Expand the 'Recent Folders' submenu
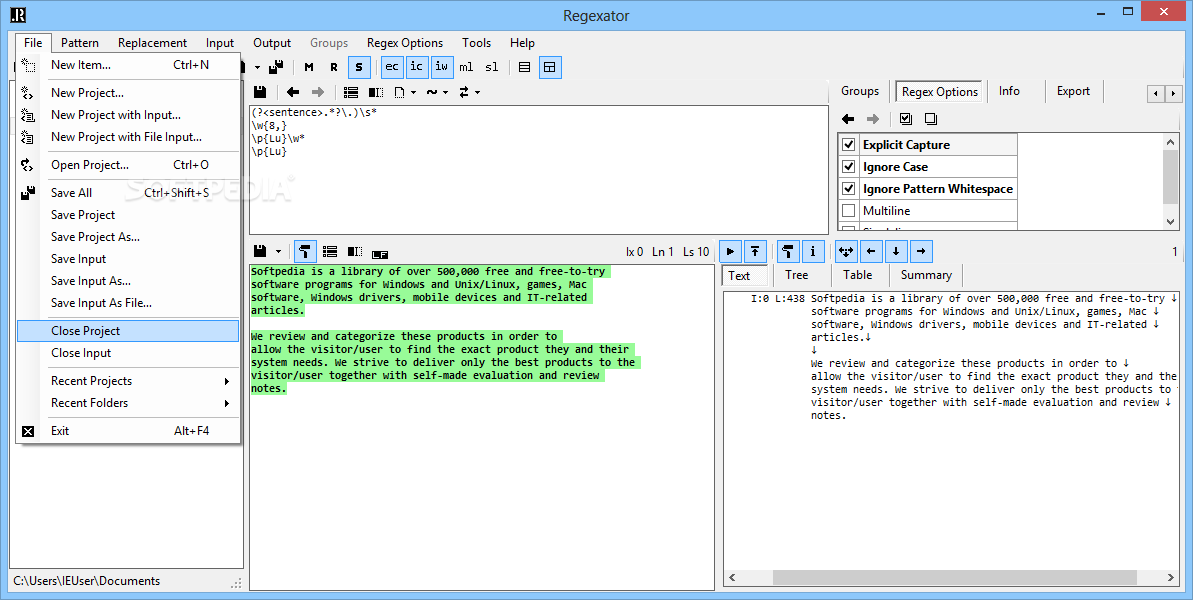The image size is (1193, 600). point(128,403)
